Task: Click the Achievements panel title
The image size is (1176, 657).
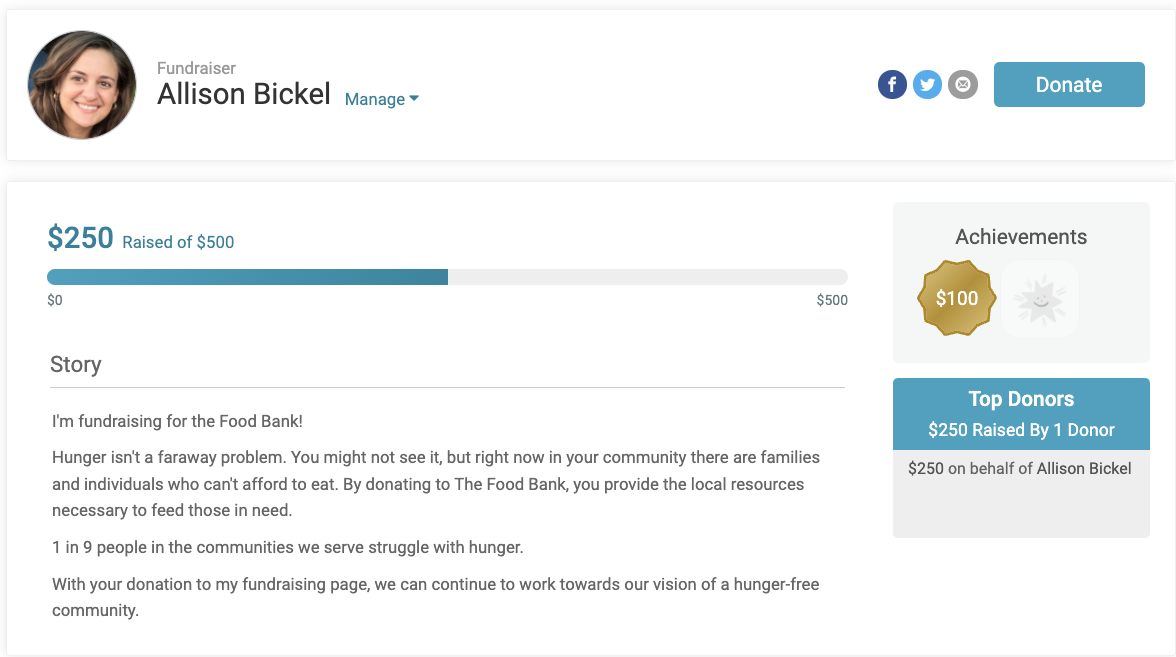Action: pos(1021,237)
